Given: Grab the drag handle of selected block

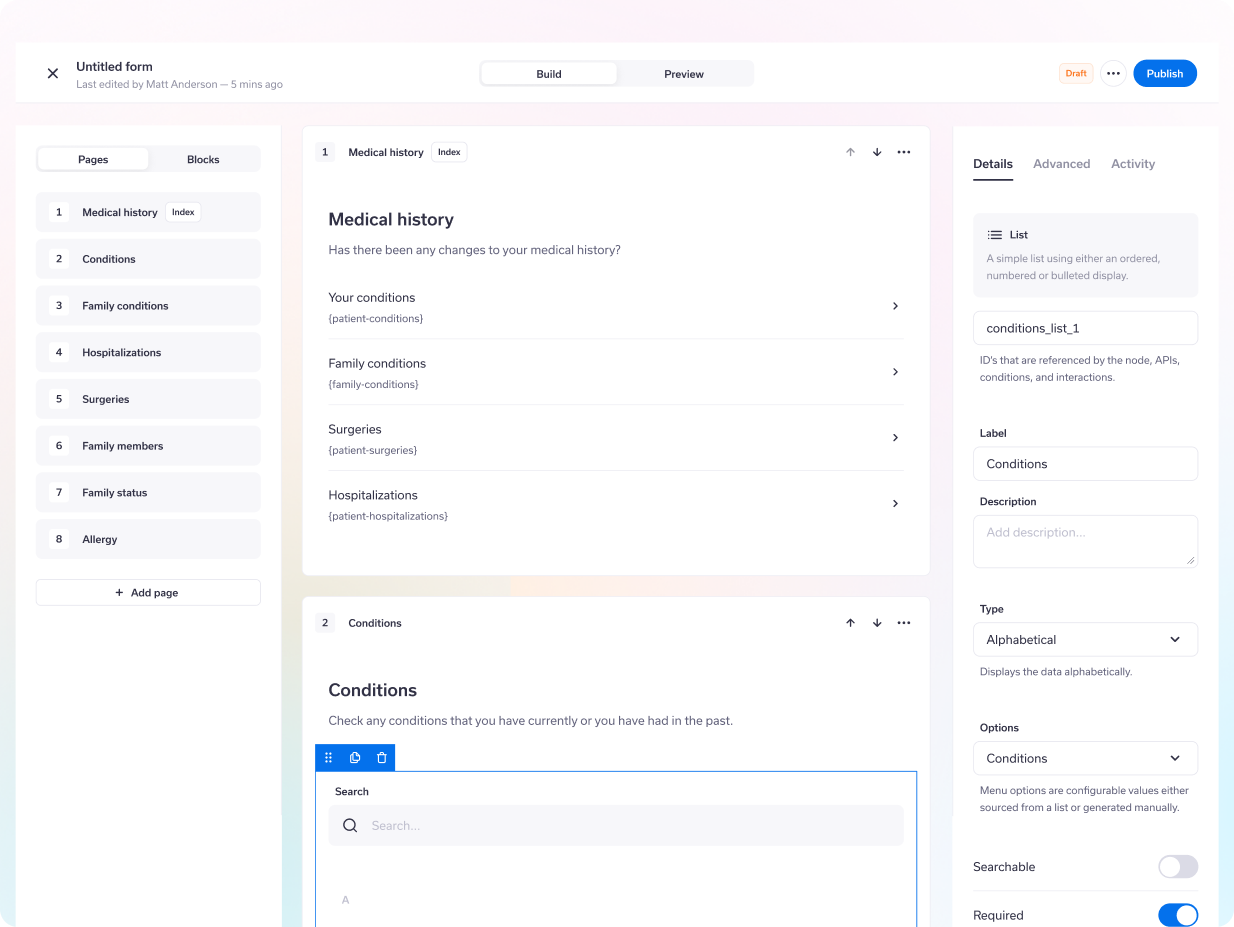Looking at the screenshot, I should pos(328,758).
